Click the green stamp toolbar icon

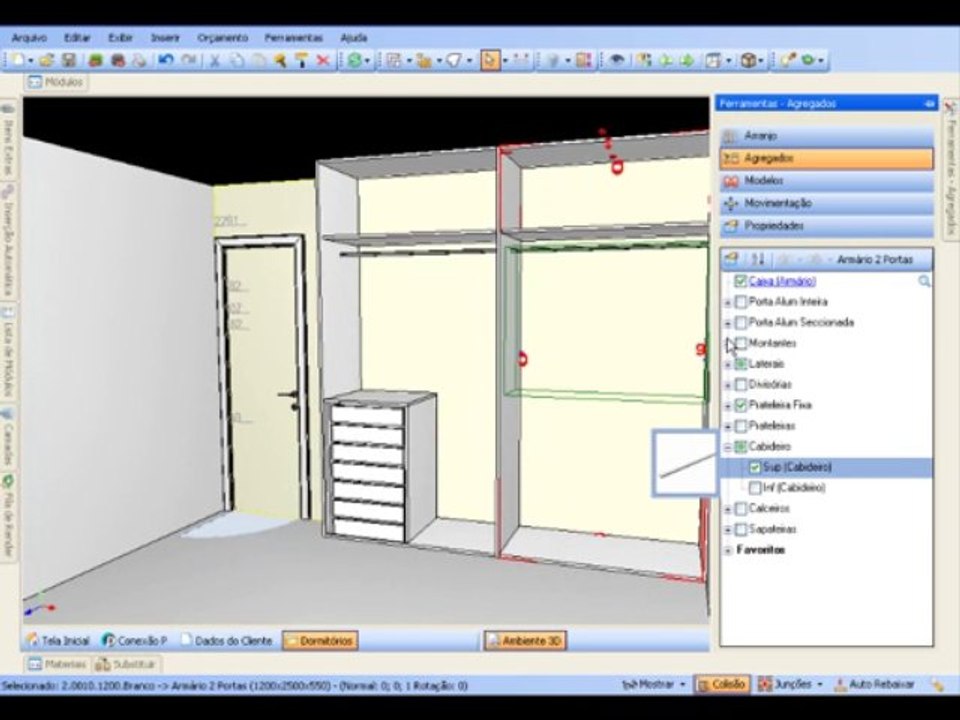point(95,60)
